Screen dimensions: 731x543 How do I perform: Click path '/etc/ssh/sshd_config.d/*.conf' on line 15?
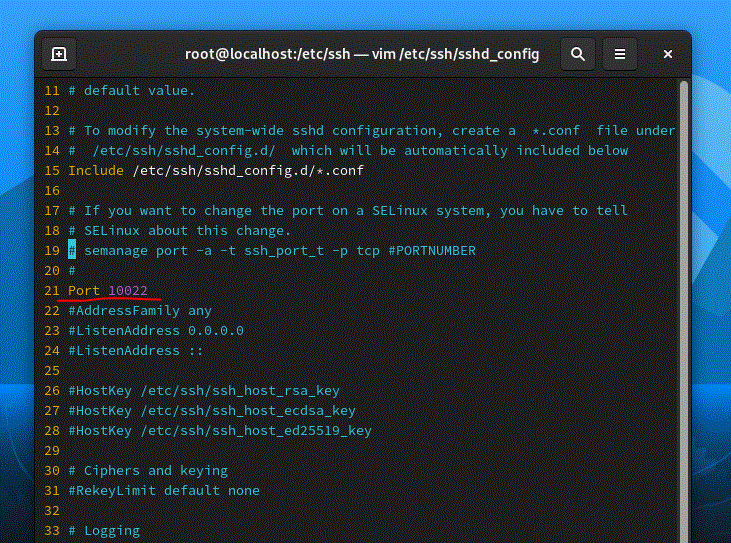pos(248,171)
